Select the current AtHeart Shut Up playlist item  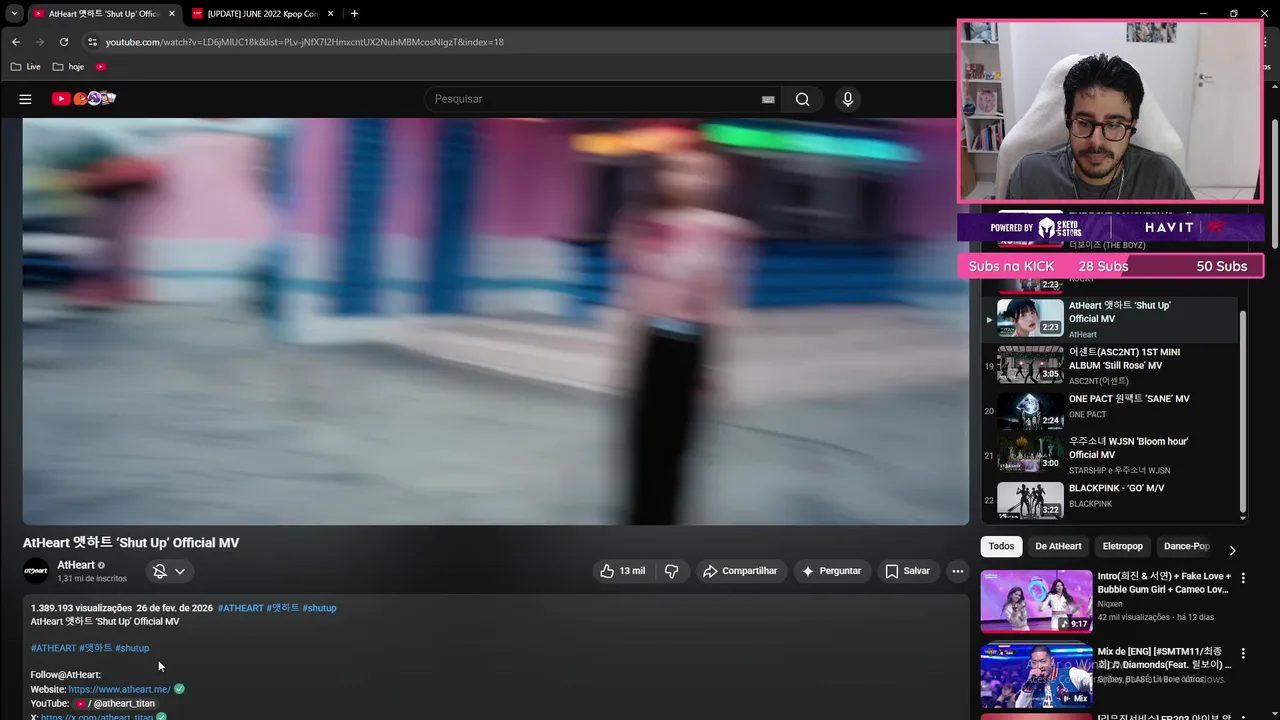pyautogui.click(x=1112, y=319)
